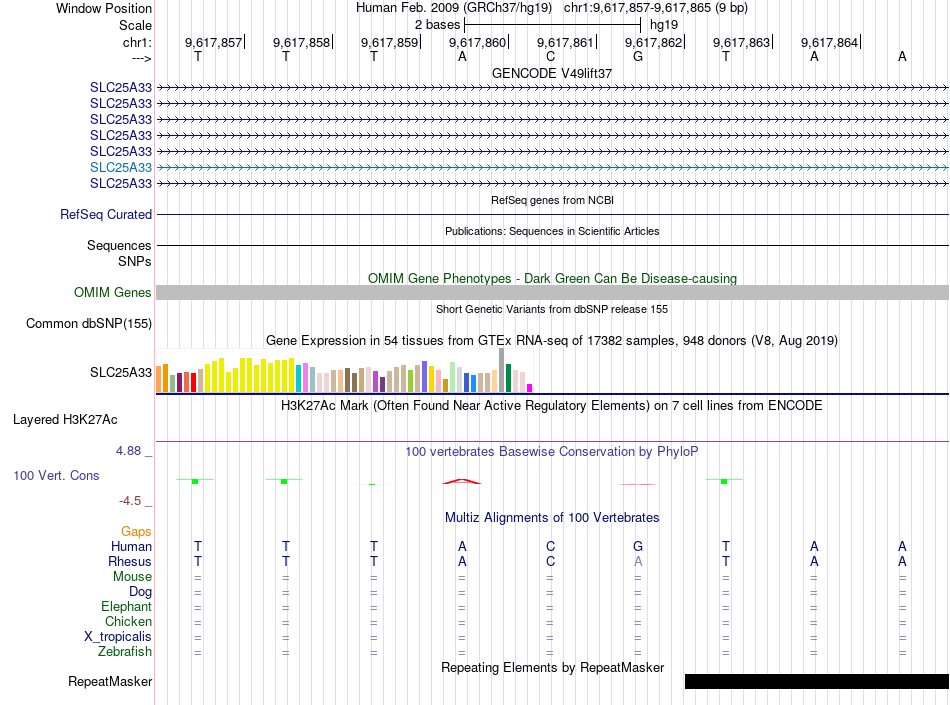Screen dimensions: 950x705
Task: Click the gray 'A' mismatch in Rhesus row
Action: [x=638, y=561]
